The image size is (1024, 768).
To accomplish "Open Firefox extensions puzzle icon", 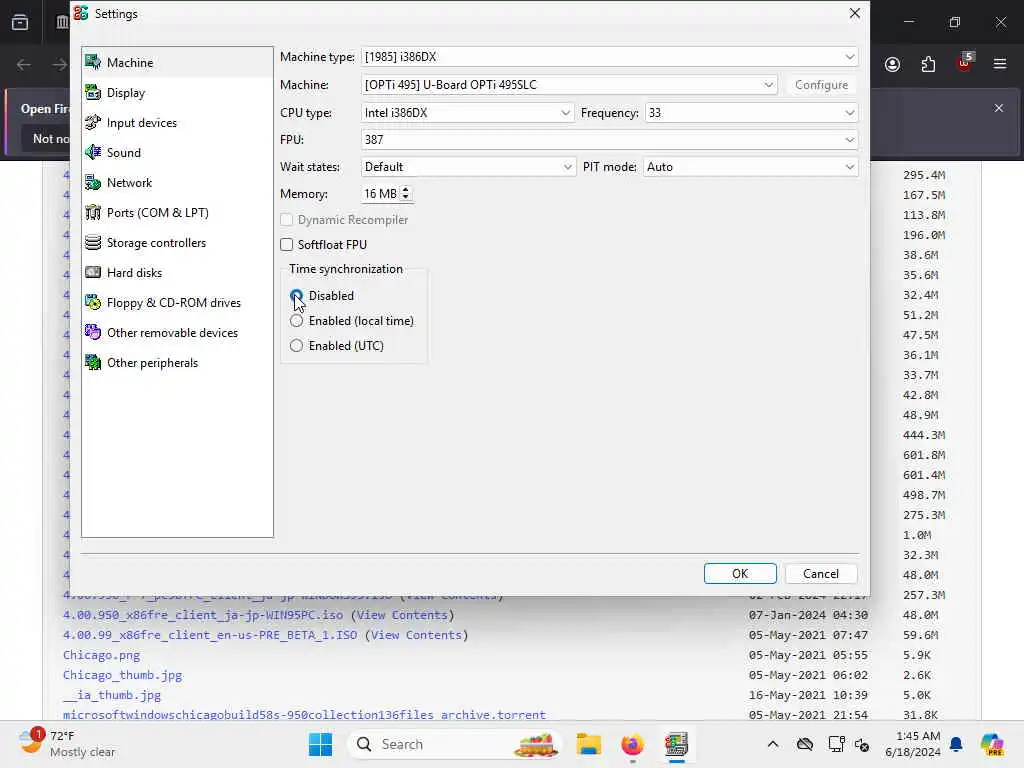I will (x=928, y=64).
